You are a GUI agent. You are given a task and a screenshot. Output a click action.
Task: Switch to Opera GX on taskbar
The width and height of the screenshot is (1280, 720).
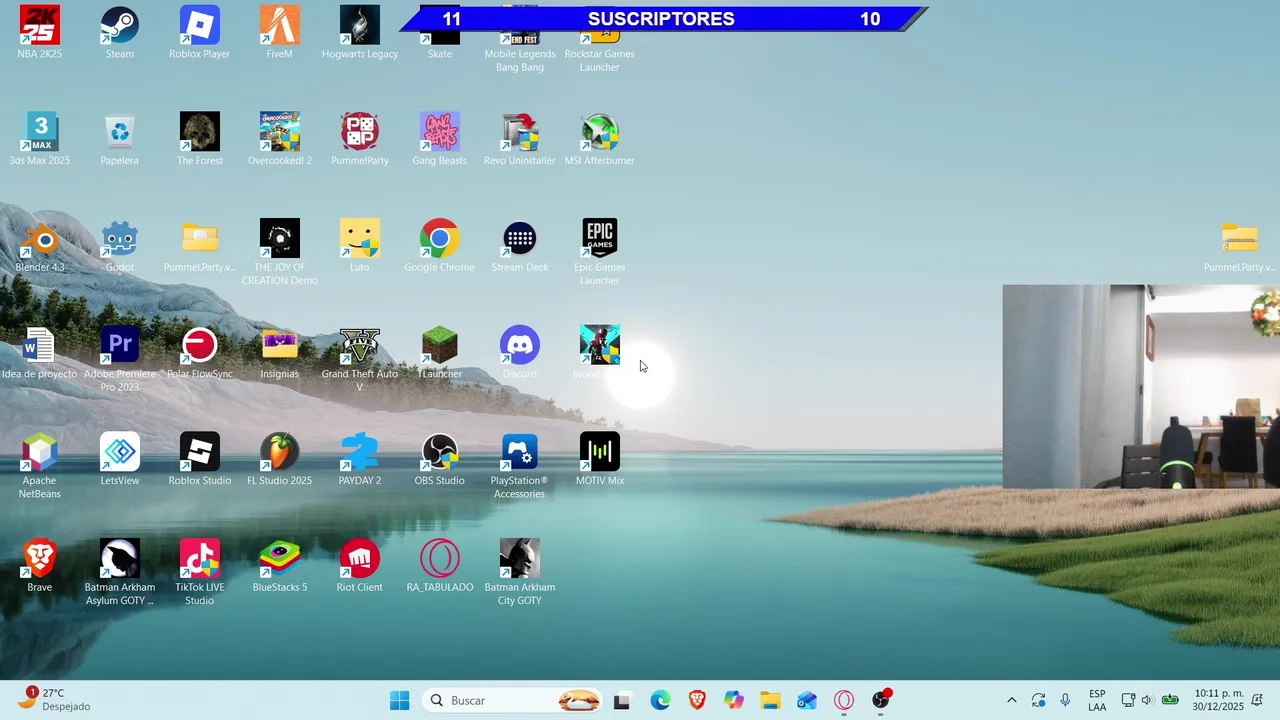(844, 701)
